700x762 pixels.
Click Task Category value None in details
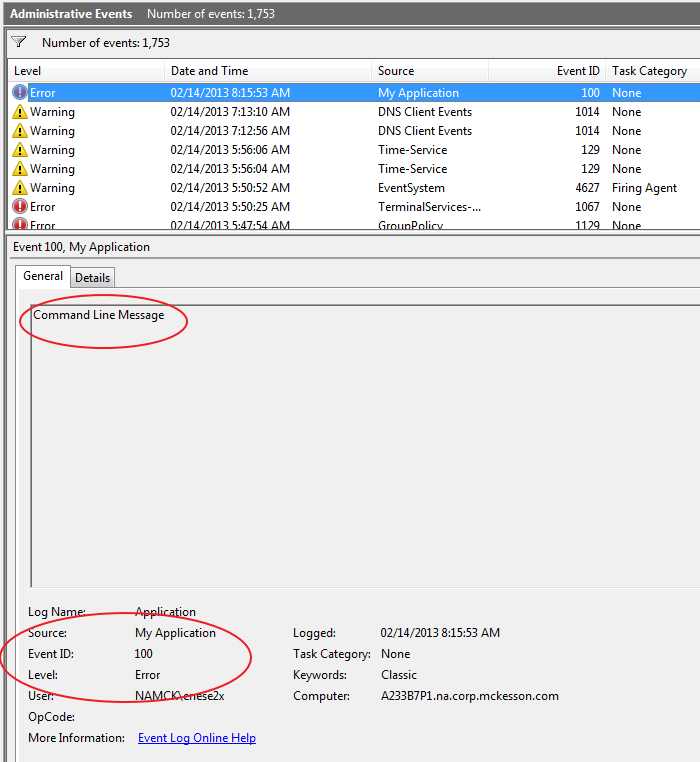point(395,654)
